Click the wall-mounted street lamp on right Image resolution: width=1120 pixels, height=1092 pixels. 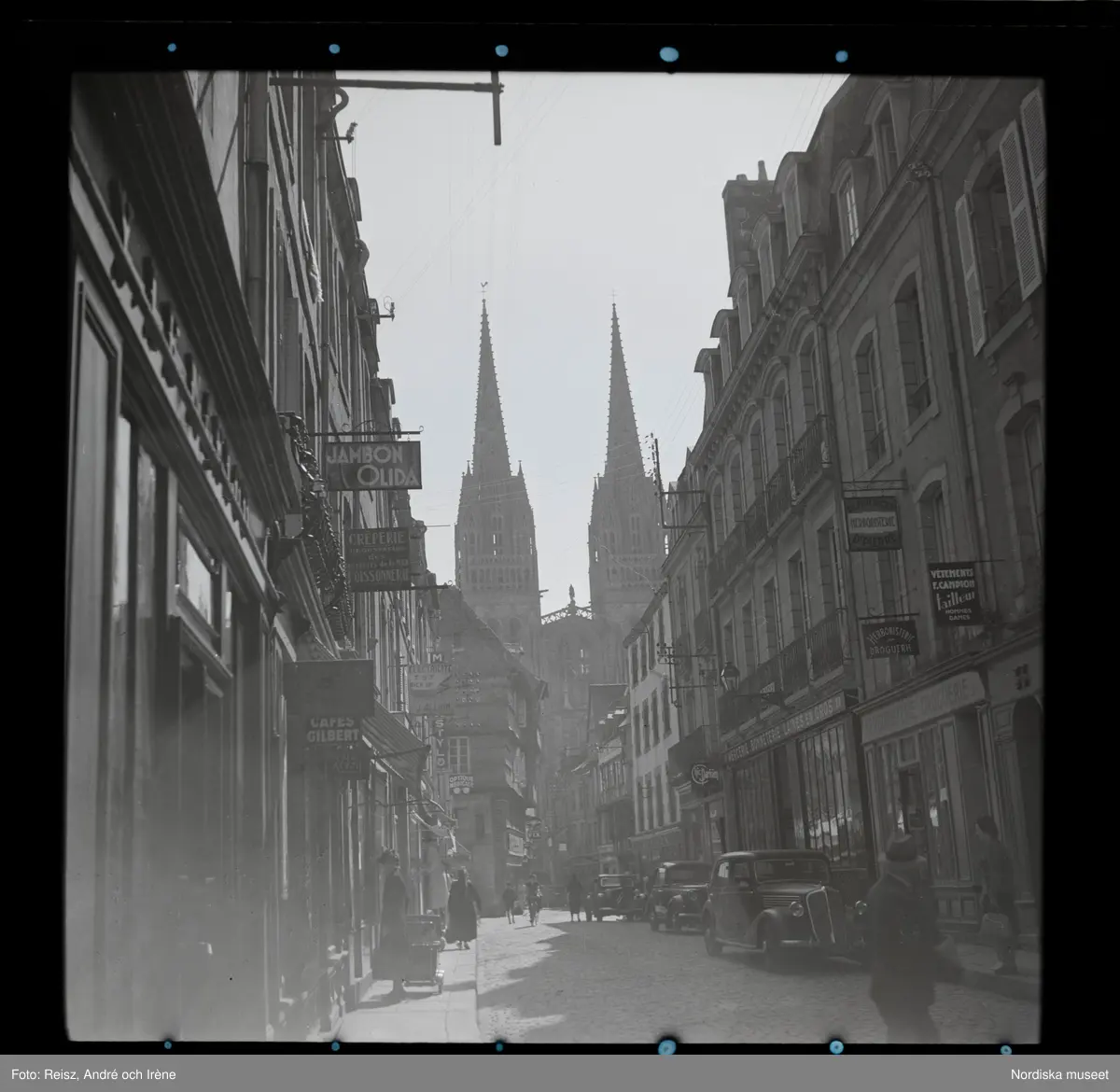(x=729, y=676)
